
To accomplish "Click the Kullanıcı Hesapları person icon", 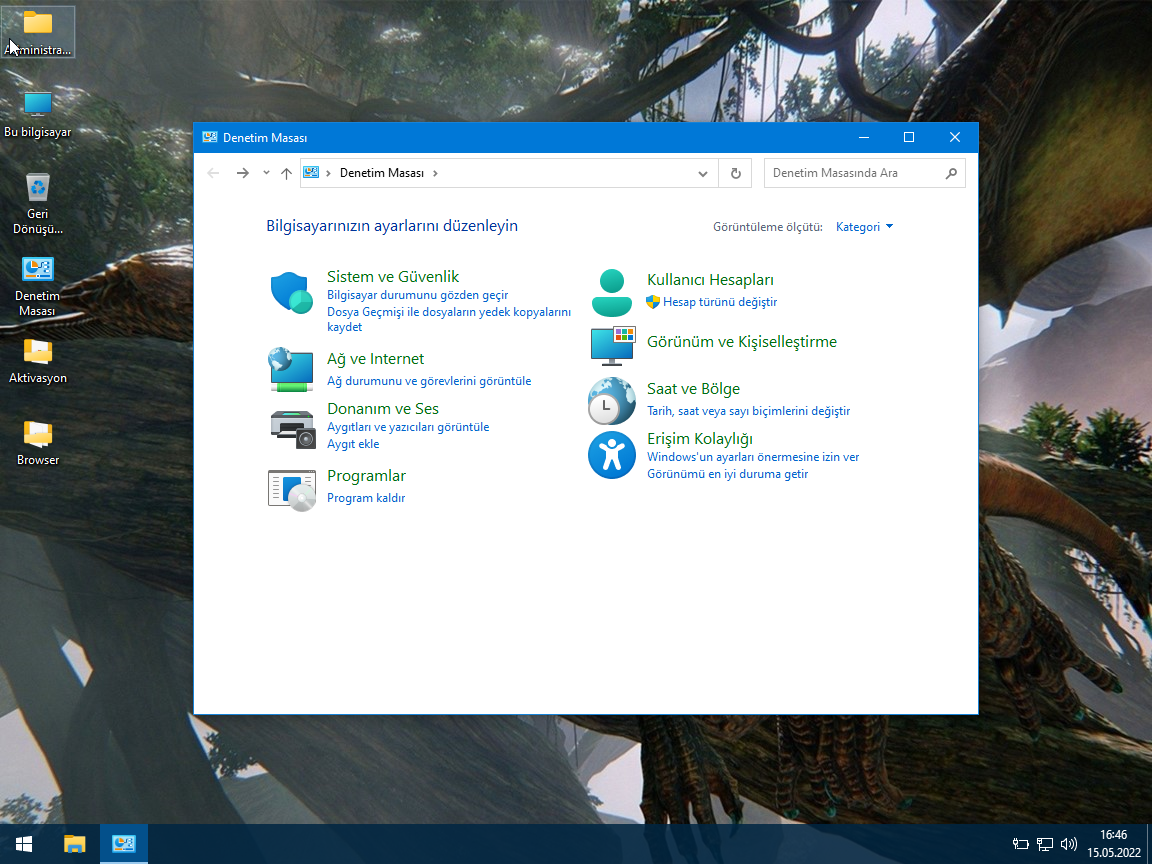I will coord(611,293).
